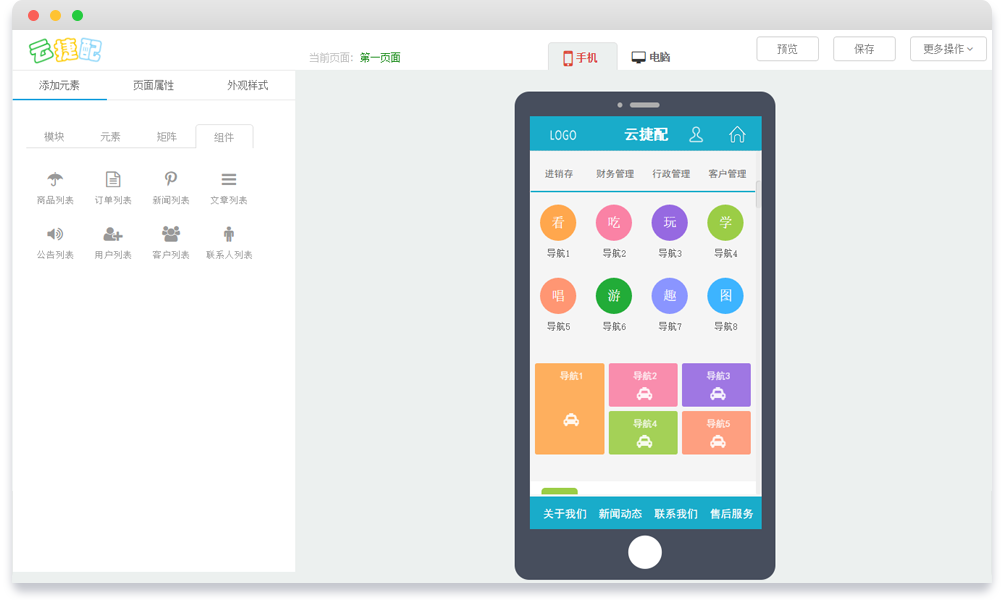Switch to 电脑 preview mode
This screenshot has height=600, width=1003.
click(651, 58)
